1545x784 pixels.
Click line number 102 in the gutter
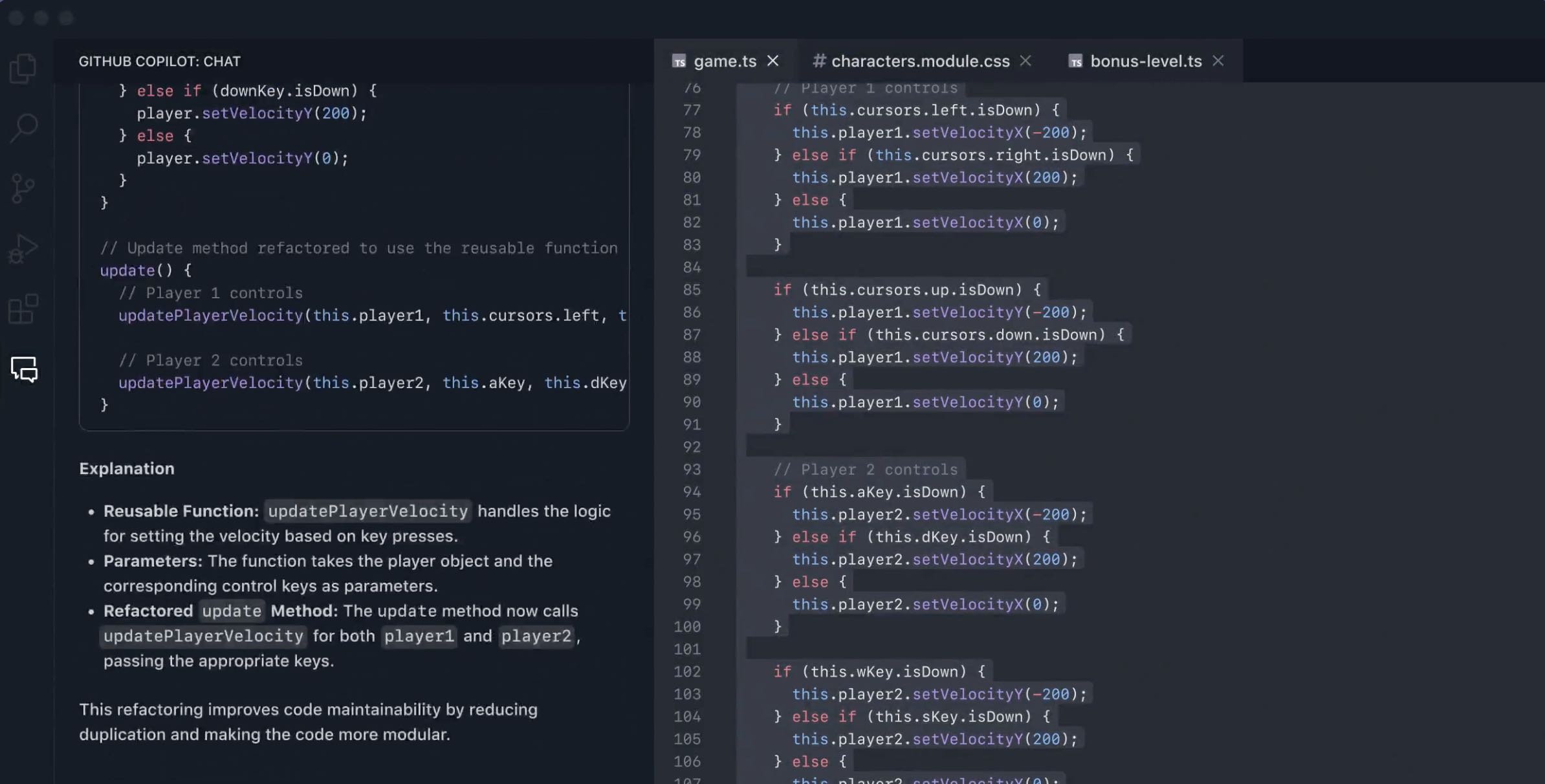687,671
